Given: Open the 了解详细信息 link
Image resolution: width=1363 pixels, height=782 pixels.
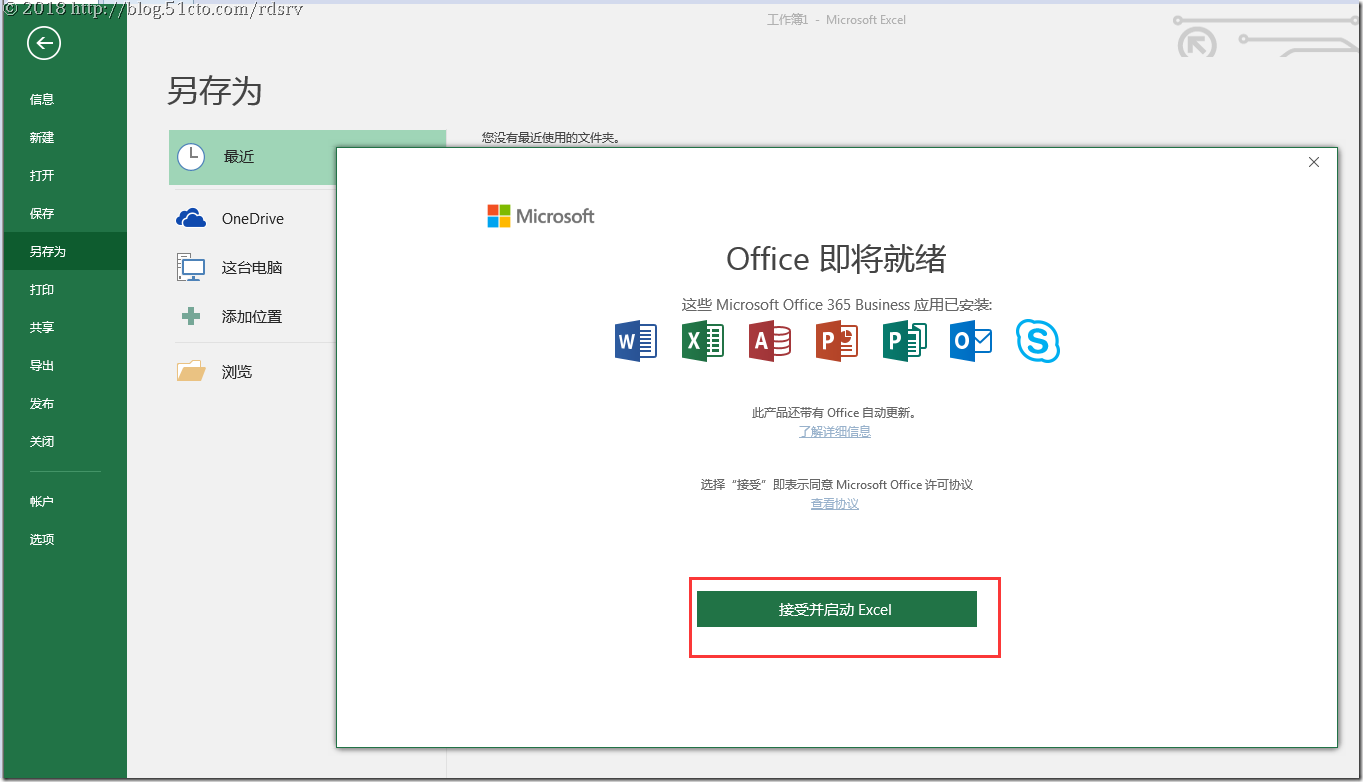Looking at the screenshot, I should coord(834,432).
